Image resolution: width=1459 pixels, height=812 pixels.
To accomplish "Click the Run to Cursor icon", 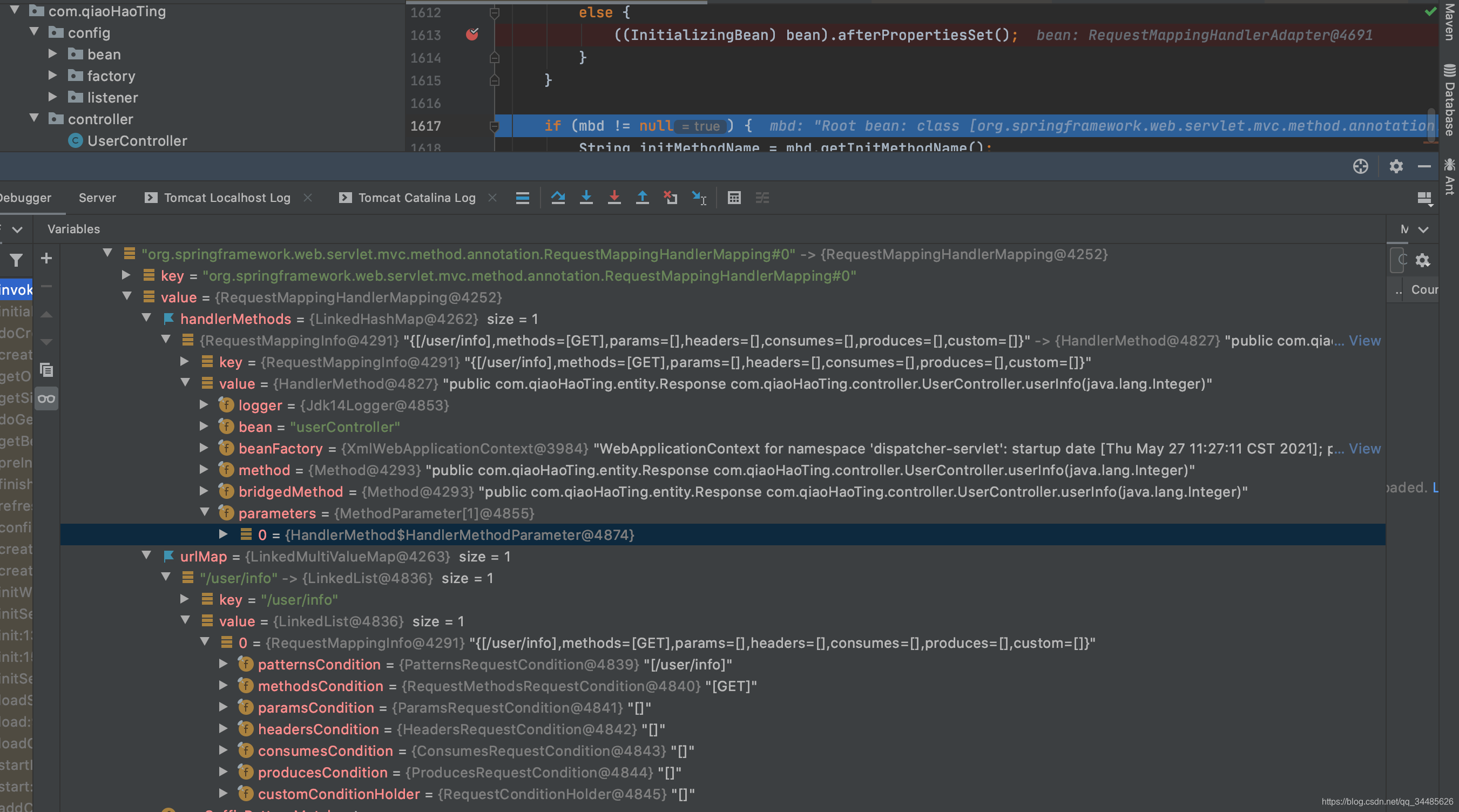I will (x=699, y=198).
